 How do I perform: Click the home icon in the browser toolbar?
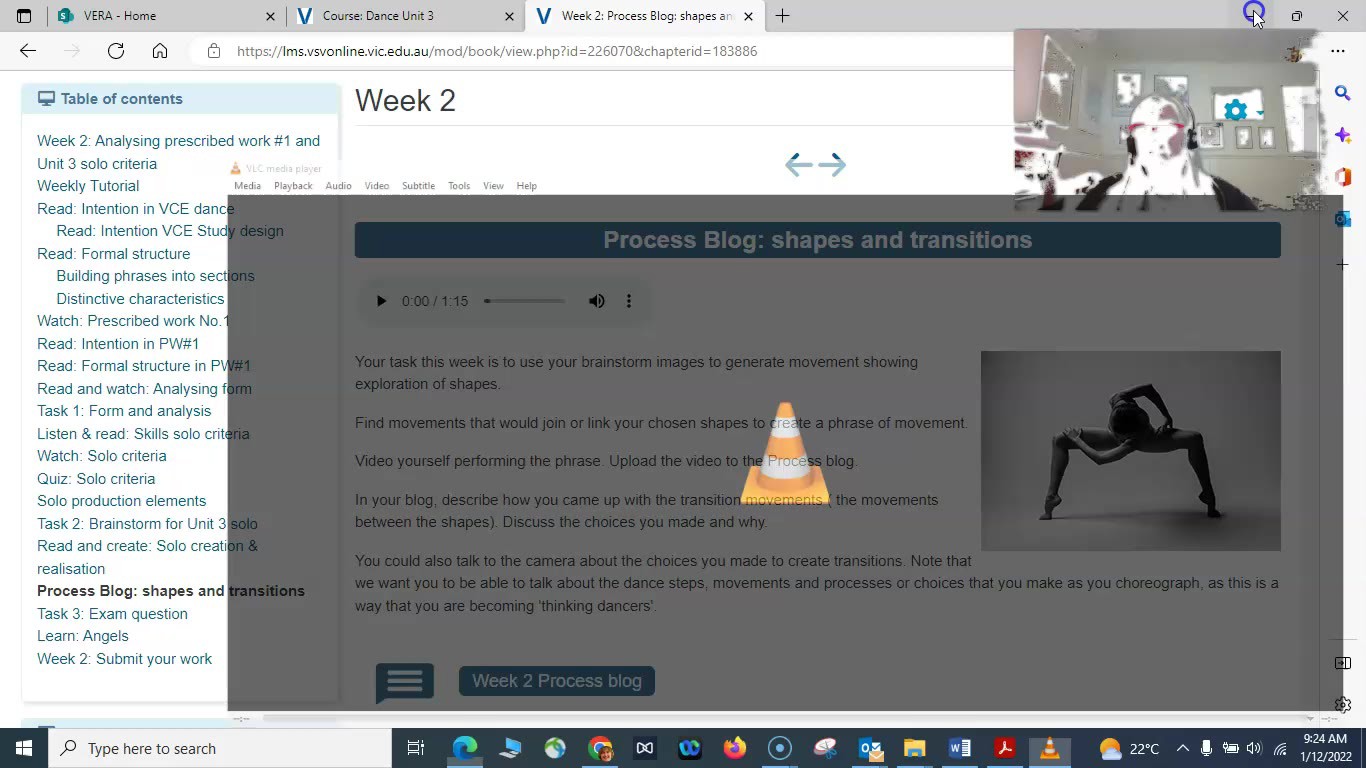point(159,51)
